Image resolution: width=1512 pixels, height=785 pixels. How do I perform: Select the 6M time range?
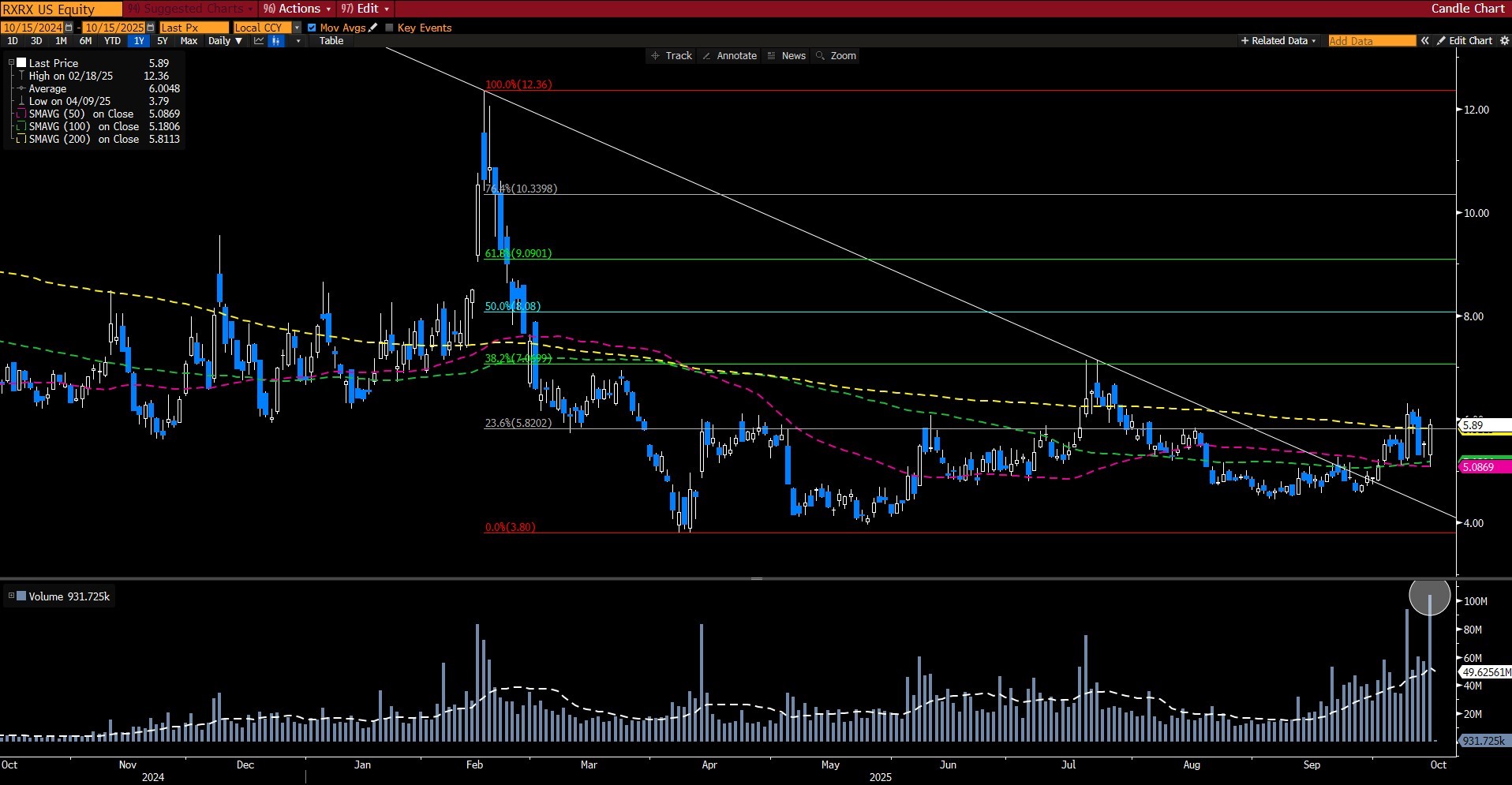click(x=85, y=41)
